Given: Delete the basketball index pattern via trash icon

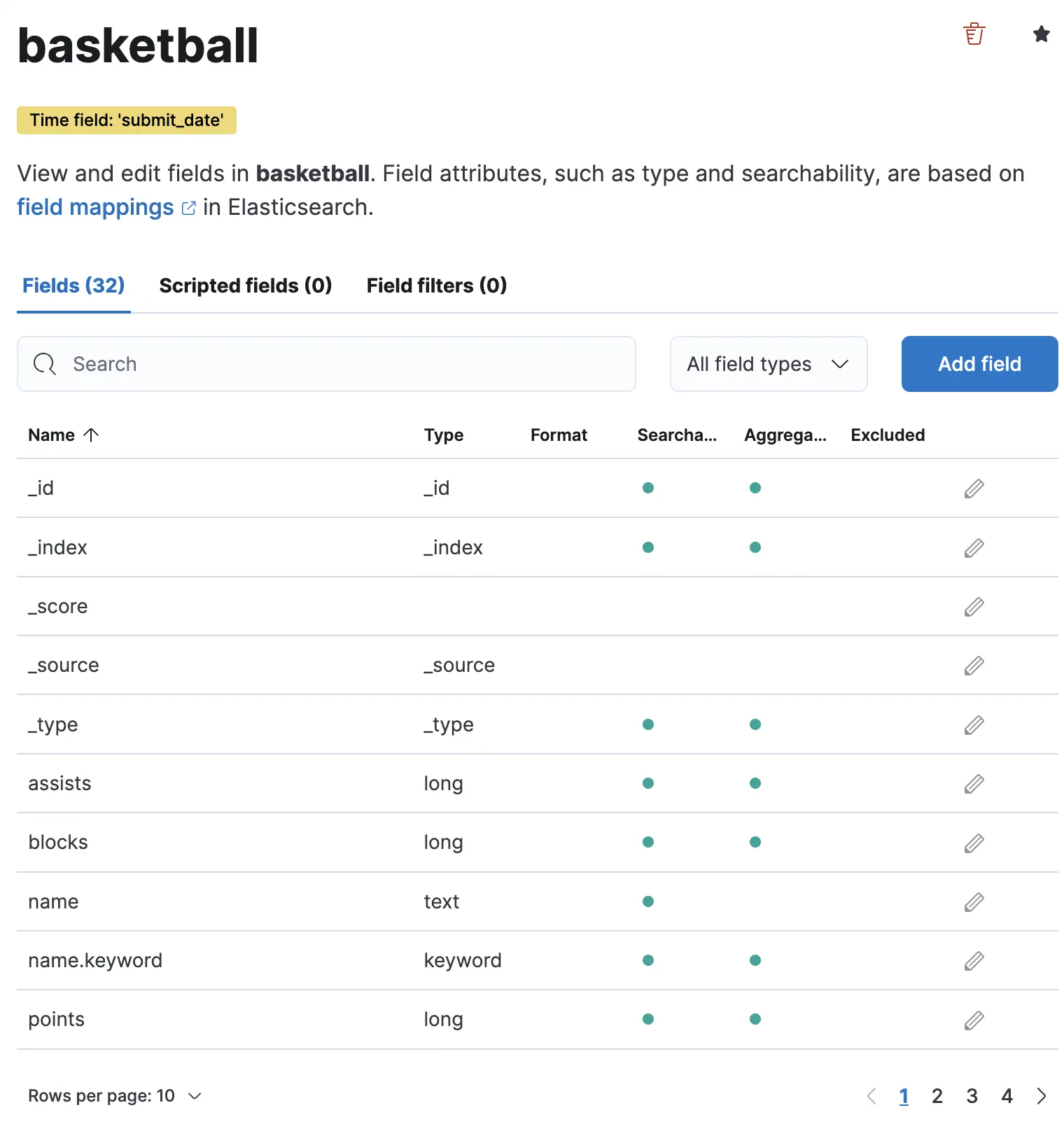Looking at the screenshot, I should click(974, 34).
